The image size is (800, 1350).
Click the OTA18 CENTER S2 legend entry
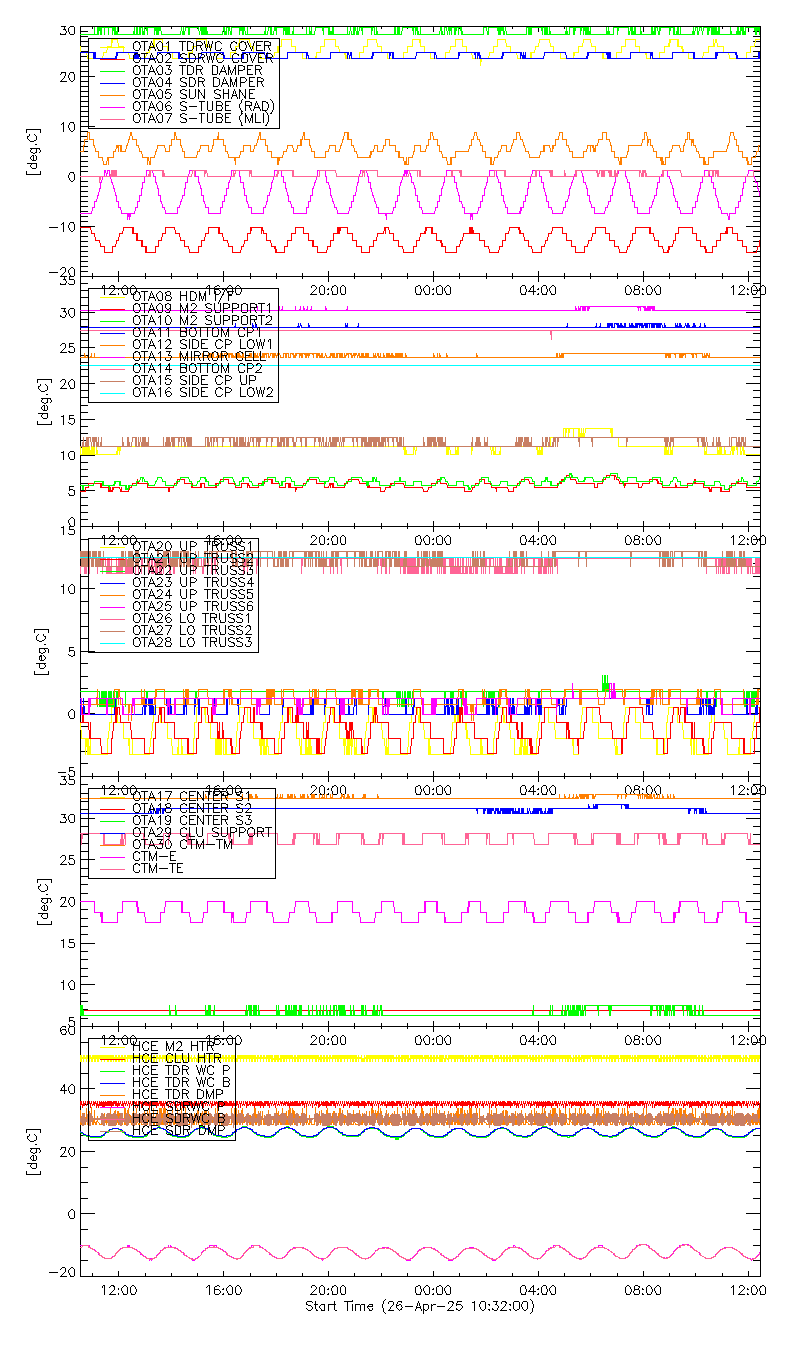point(192,808)
